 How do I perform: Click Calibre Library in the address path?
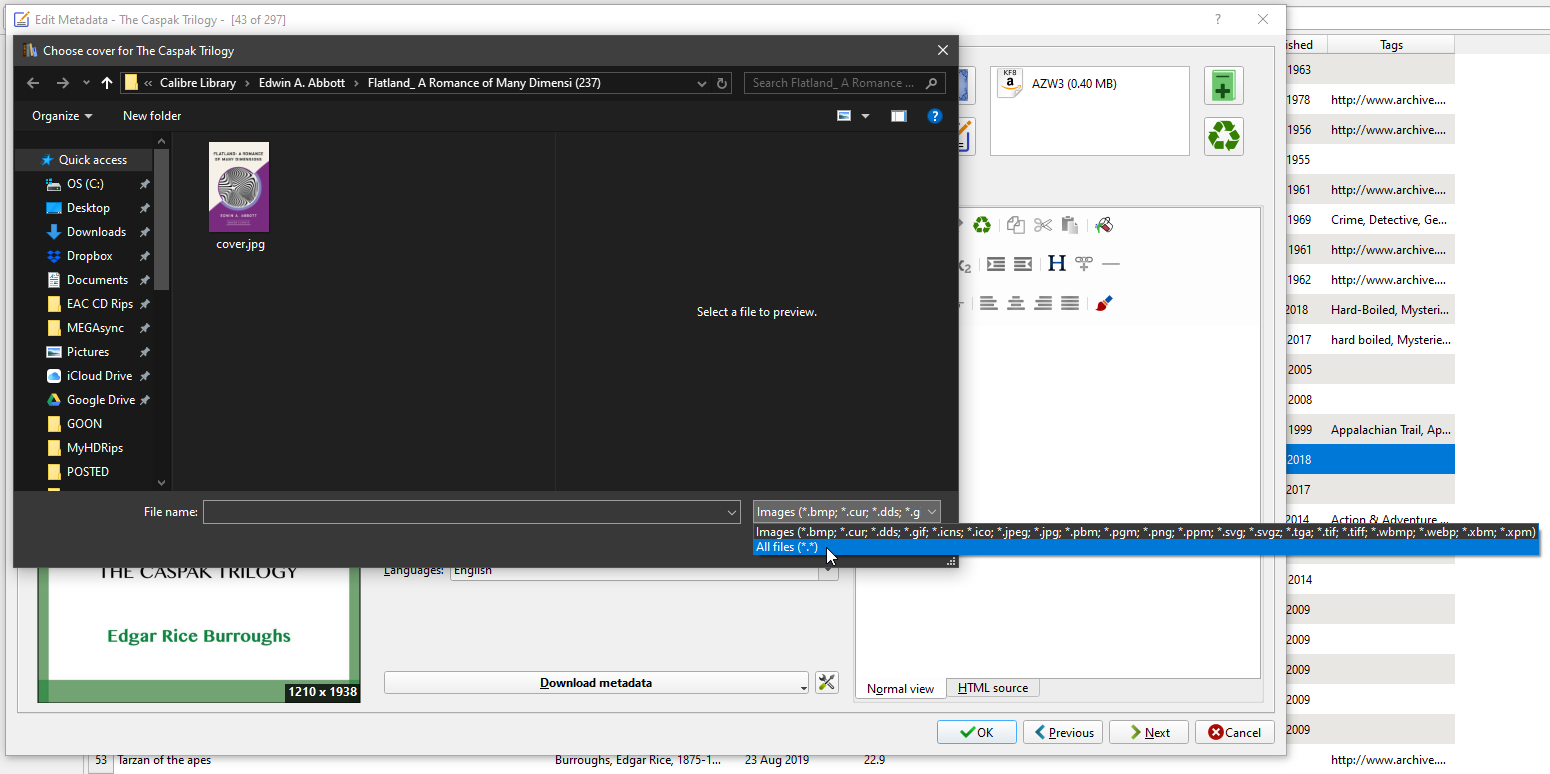coord(198,83)
